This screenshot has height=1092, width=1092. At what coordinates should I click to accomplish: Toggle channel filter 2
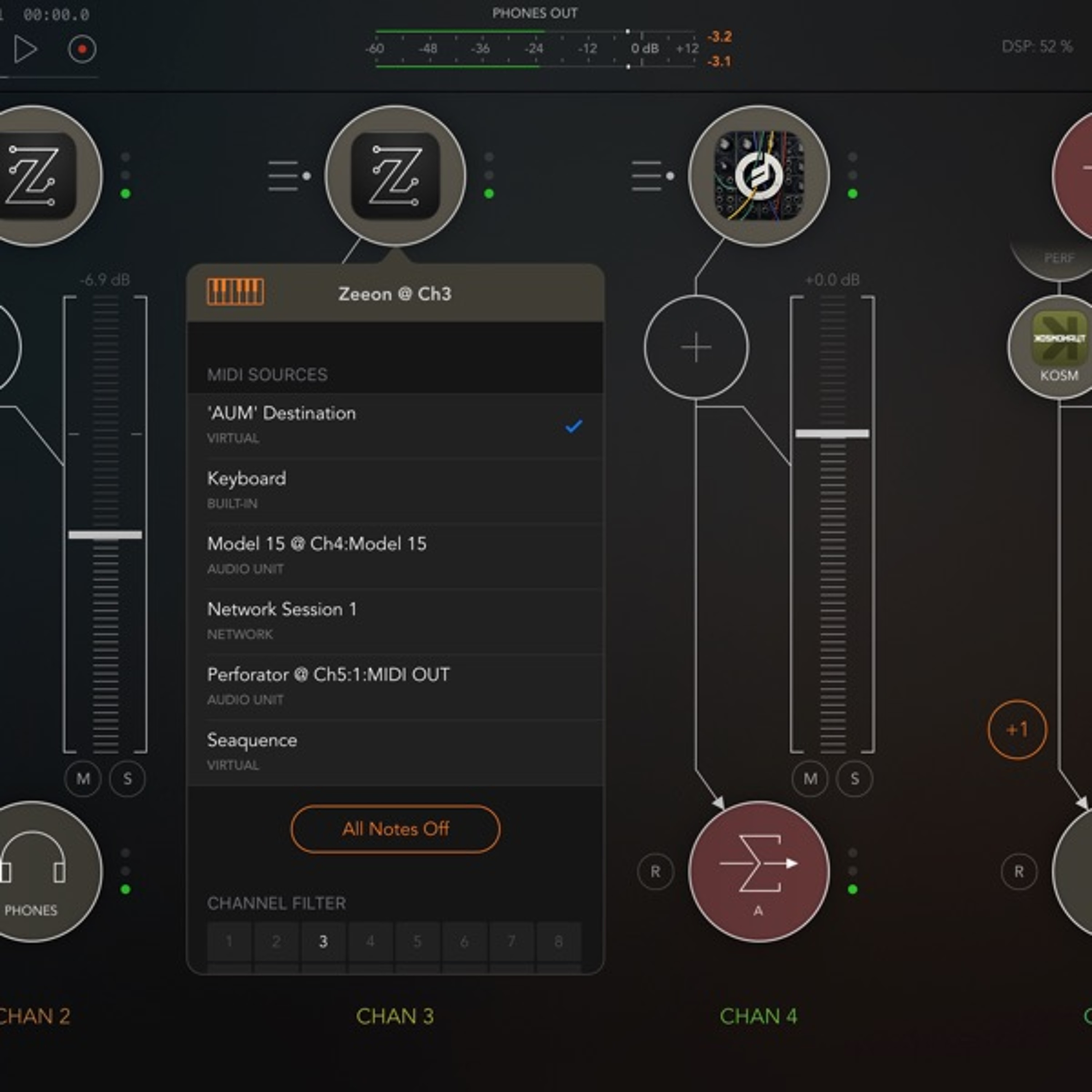pos(276,941)
